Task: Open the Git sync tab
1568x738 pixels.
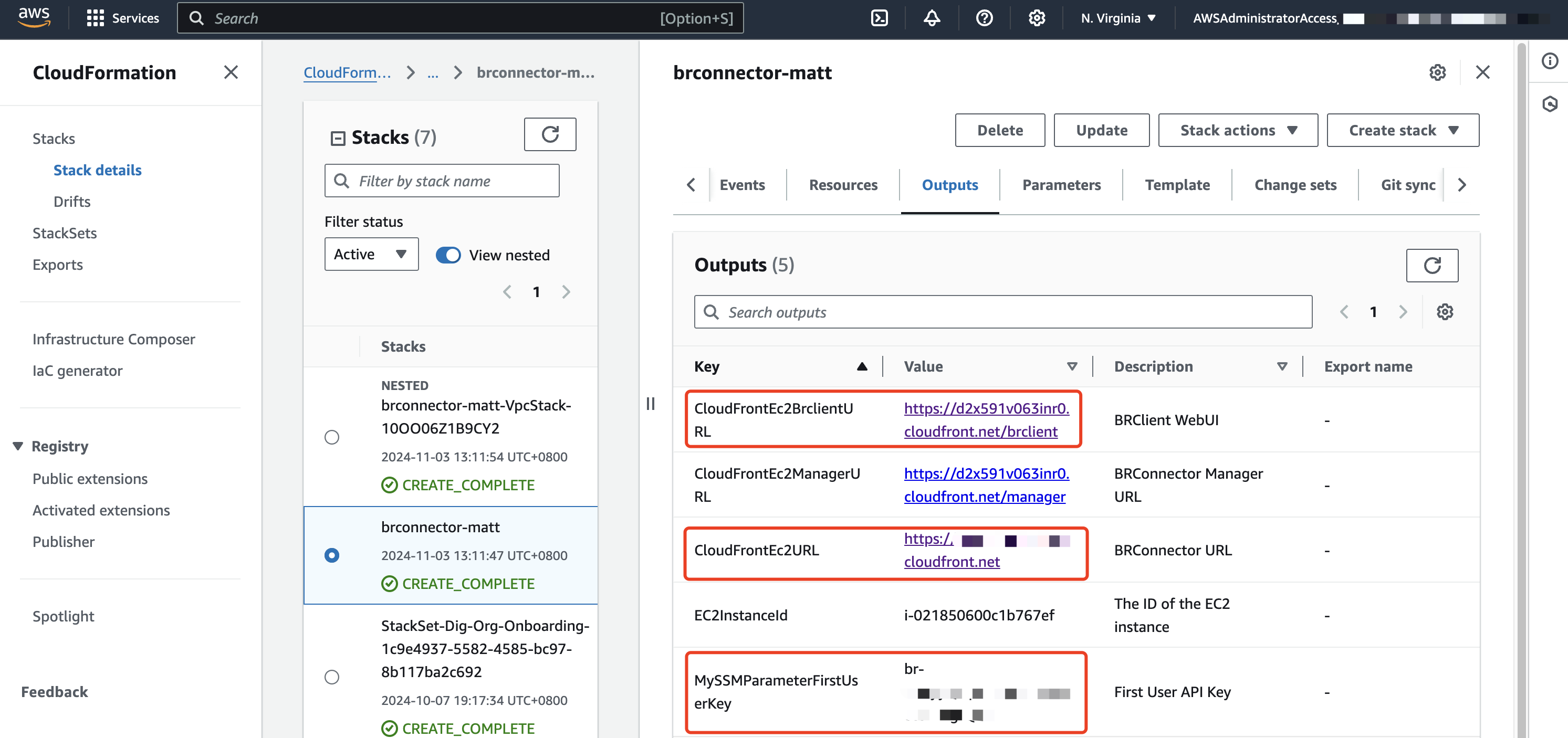Action: [1408, 185]
